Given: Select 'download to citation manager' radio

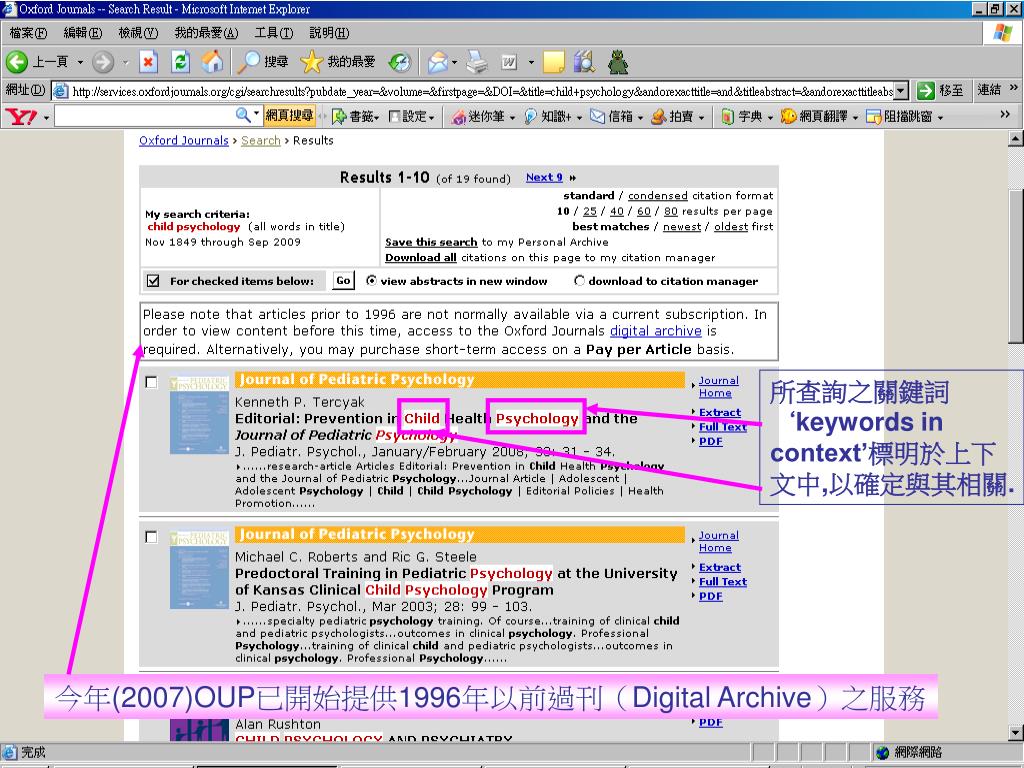Looking at the screenshot, I should coord(579,281).
